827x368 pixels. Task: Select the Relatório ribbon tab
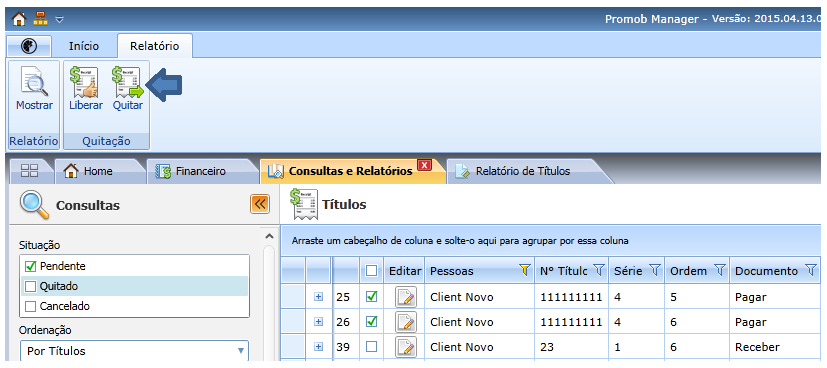[155, 46]
